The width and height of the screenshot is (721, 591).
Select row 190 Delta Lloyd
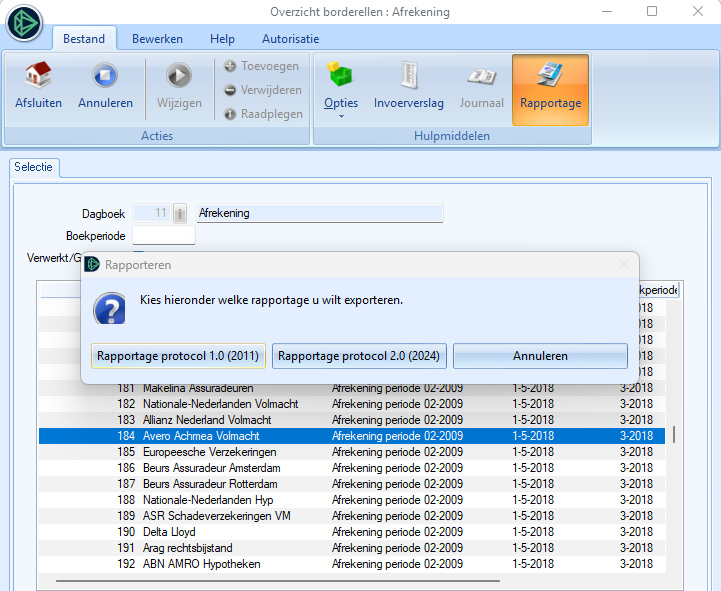tap(352, 532)
